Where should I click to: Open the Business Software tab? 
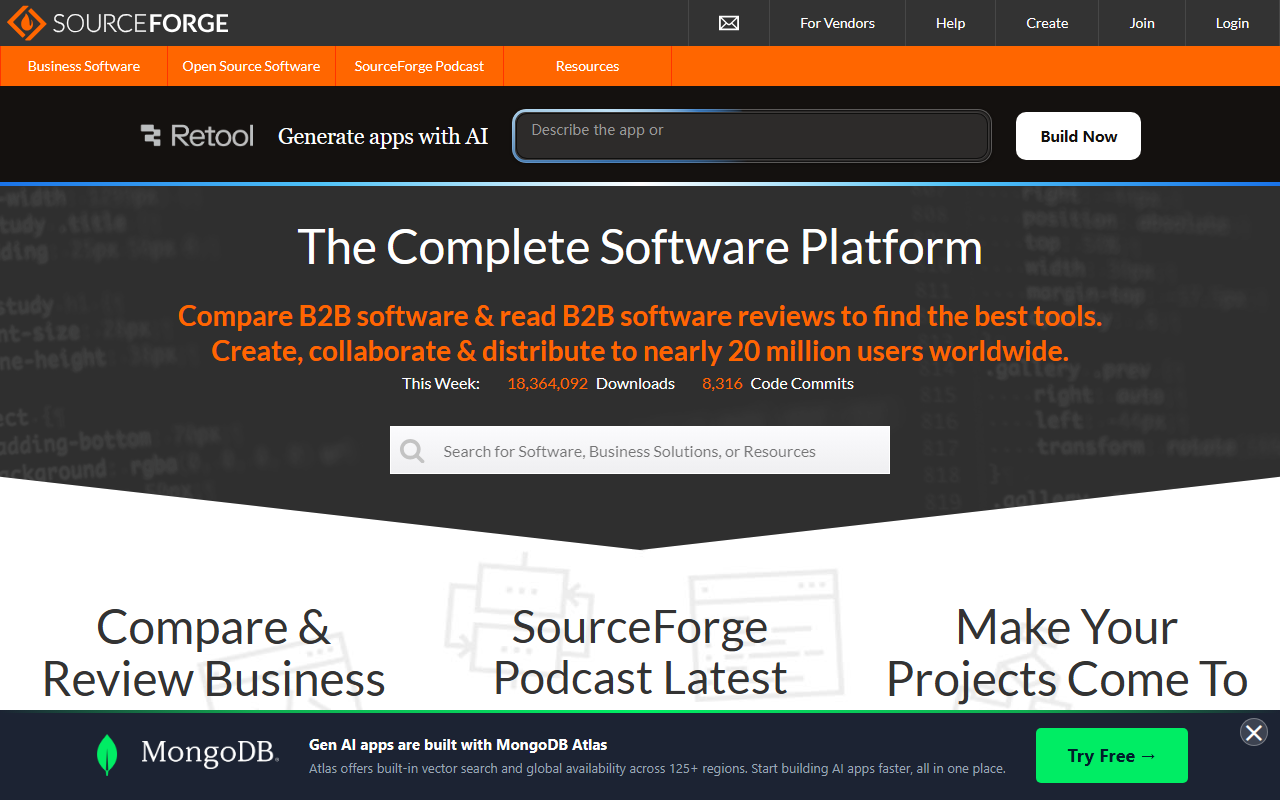click(x=84, y=66)
